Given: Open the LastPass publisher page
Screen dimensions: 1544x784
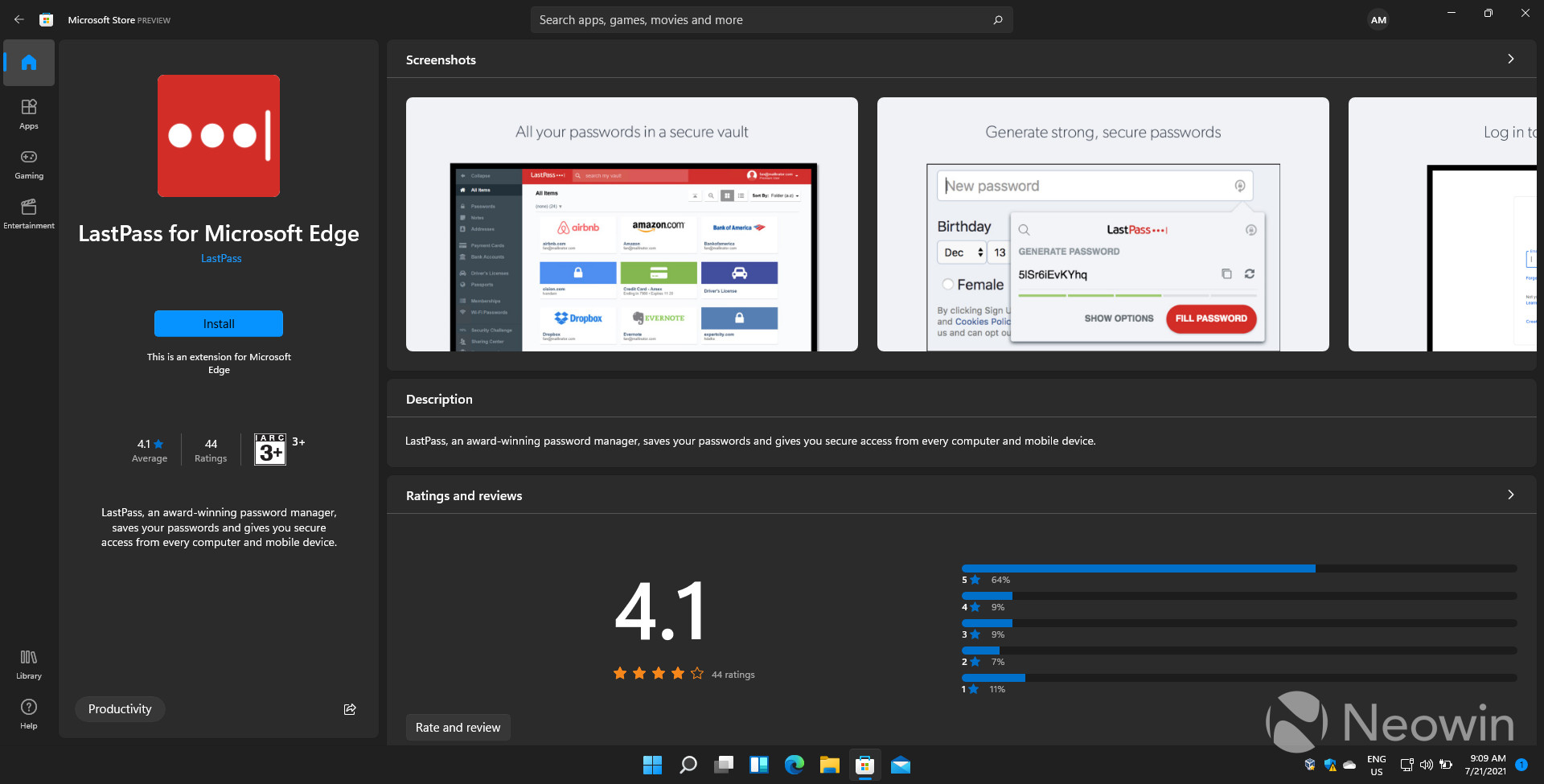Looking at the screenshot, I should pyautogui.click(x=220, y=258).
